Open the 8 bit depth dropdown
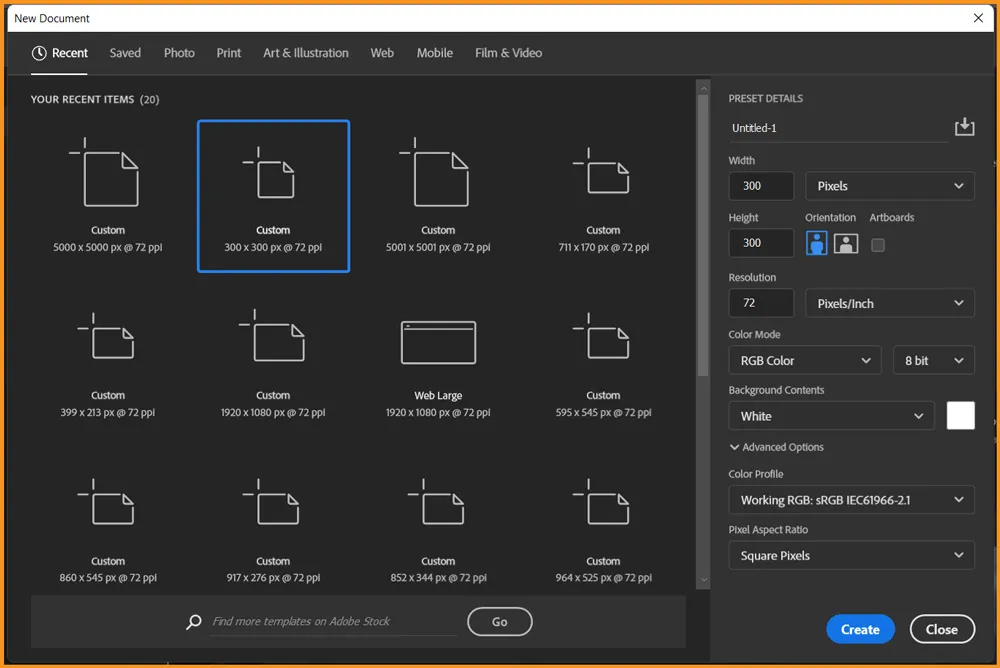 pyautogui.click(x=933, y=360)
